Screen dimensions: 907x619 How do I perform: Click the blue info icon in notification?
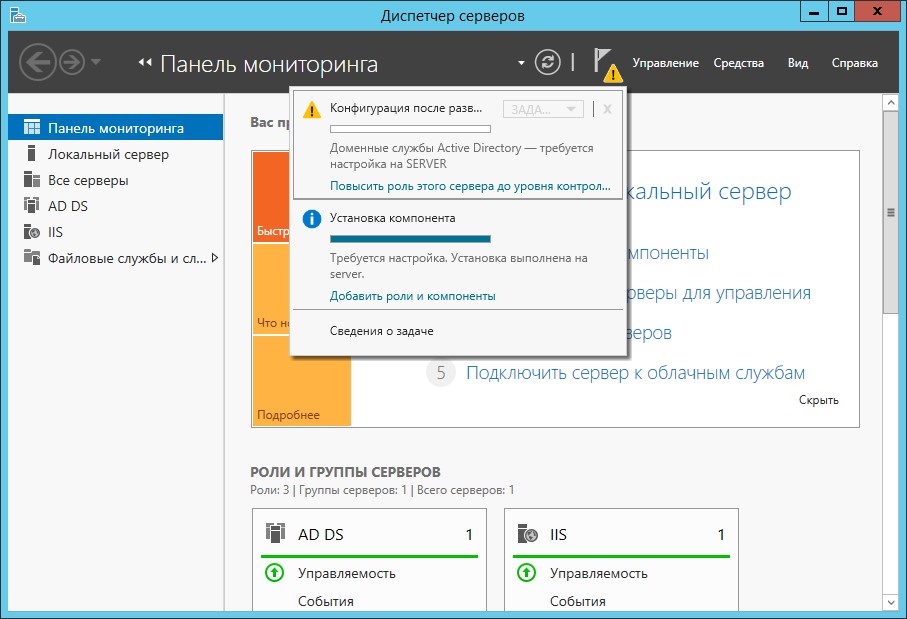312,219
